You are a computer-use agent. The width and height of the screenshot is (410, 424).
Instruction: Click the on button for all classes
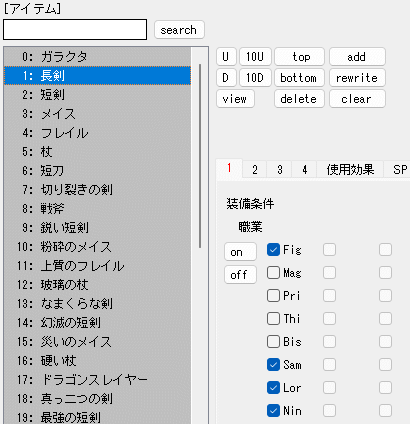pyautogui.click(x=240, y=252)
